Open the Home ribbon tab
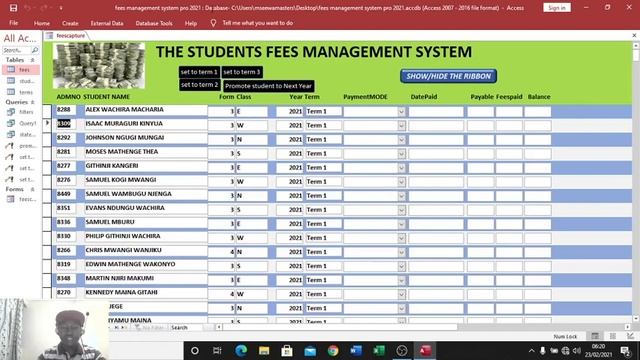The image size is (640, 360). [42, 23]
